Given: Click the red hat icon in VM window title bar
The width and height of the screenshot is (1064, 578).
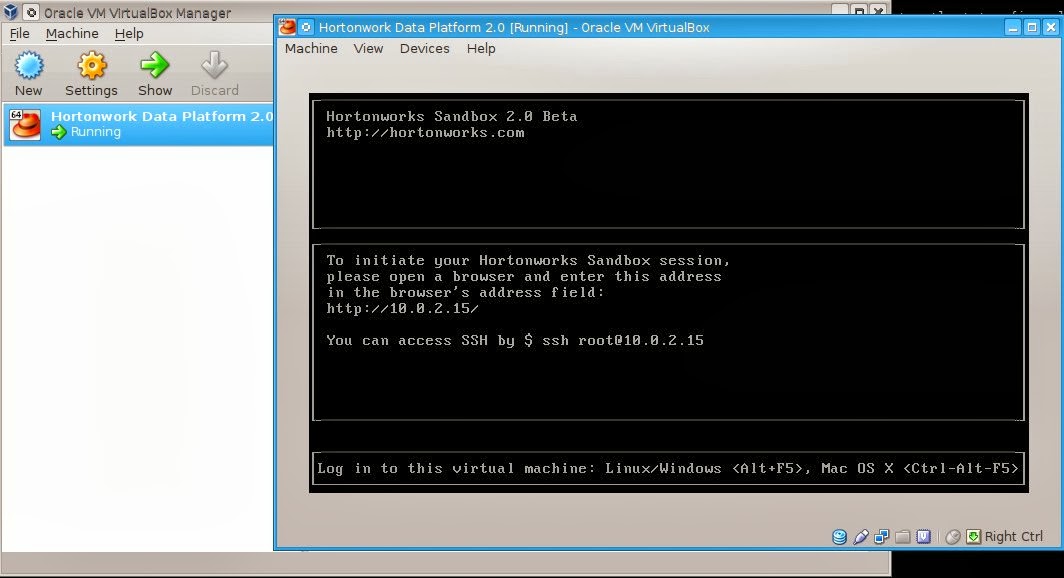Looking at the screenshot, I should coord(287,26).
